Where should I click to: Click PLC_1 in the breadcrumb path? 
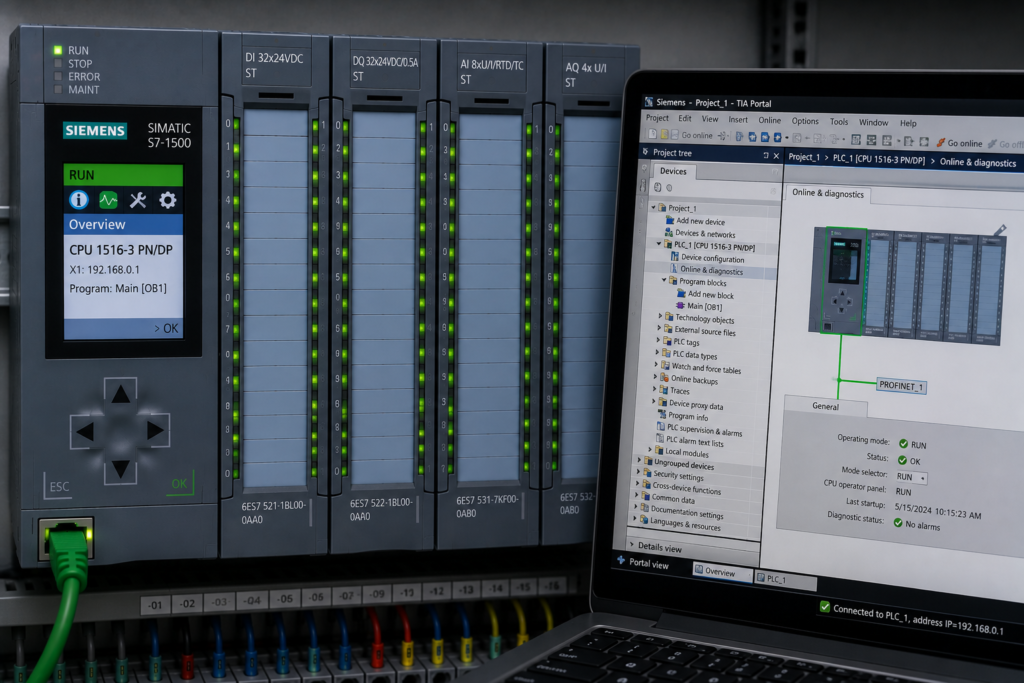(x=878, y=159)
